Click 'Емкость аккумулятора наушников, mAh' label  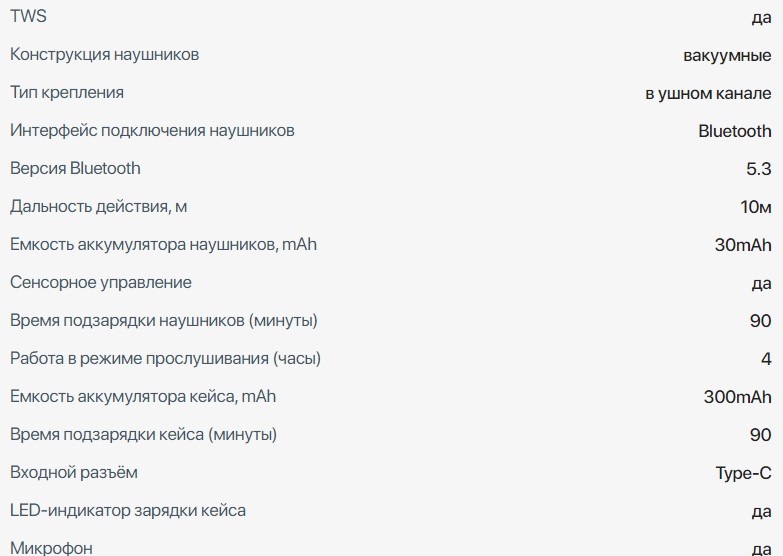[163, 245]
